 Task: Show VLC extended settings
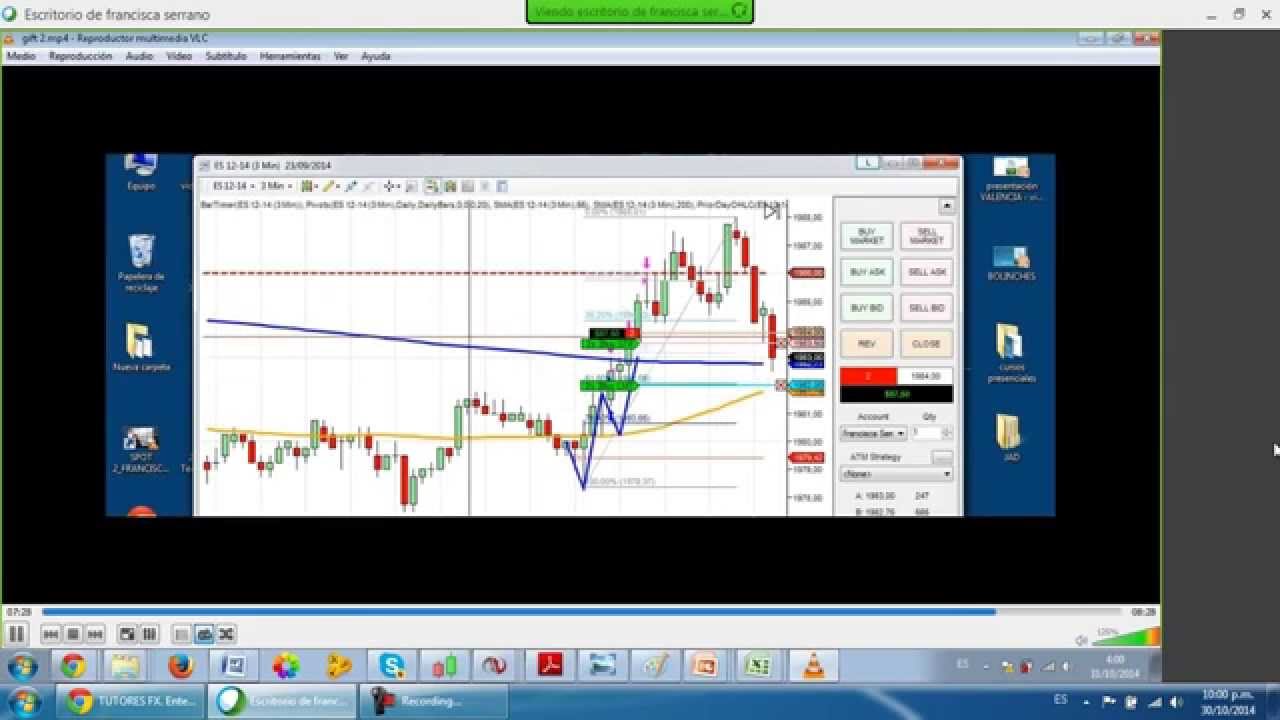tap(149, 634)
